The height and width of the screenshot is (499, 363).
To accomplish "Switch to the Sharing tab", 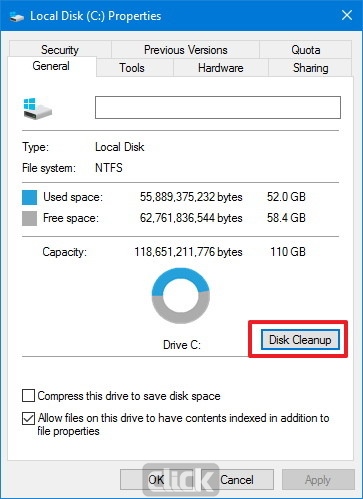I will [x=310, y=68].
